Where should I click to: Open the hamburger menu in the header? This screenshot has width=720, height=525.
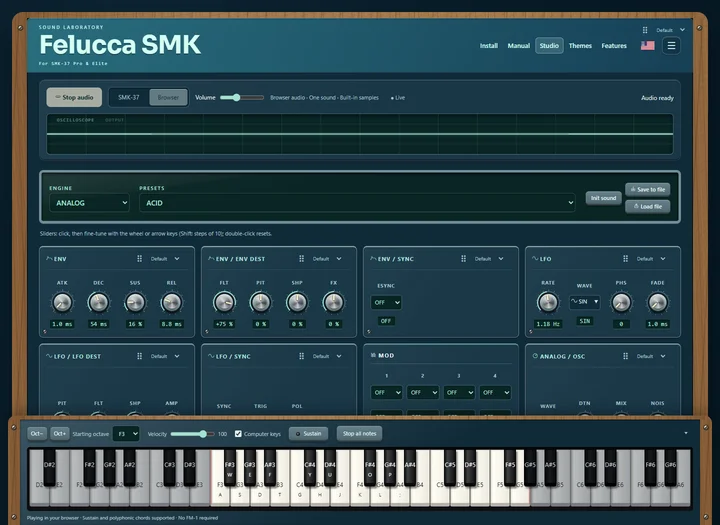coord(671,45)
